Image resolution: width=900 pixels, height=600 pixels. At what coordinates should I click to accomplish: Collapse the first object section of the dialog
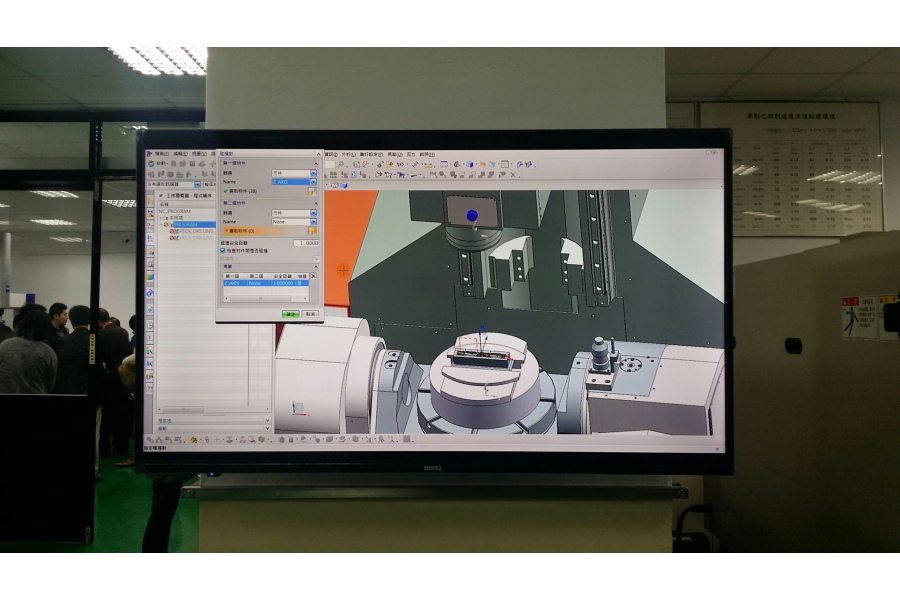pyautogui.click(x=316, y=164)
